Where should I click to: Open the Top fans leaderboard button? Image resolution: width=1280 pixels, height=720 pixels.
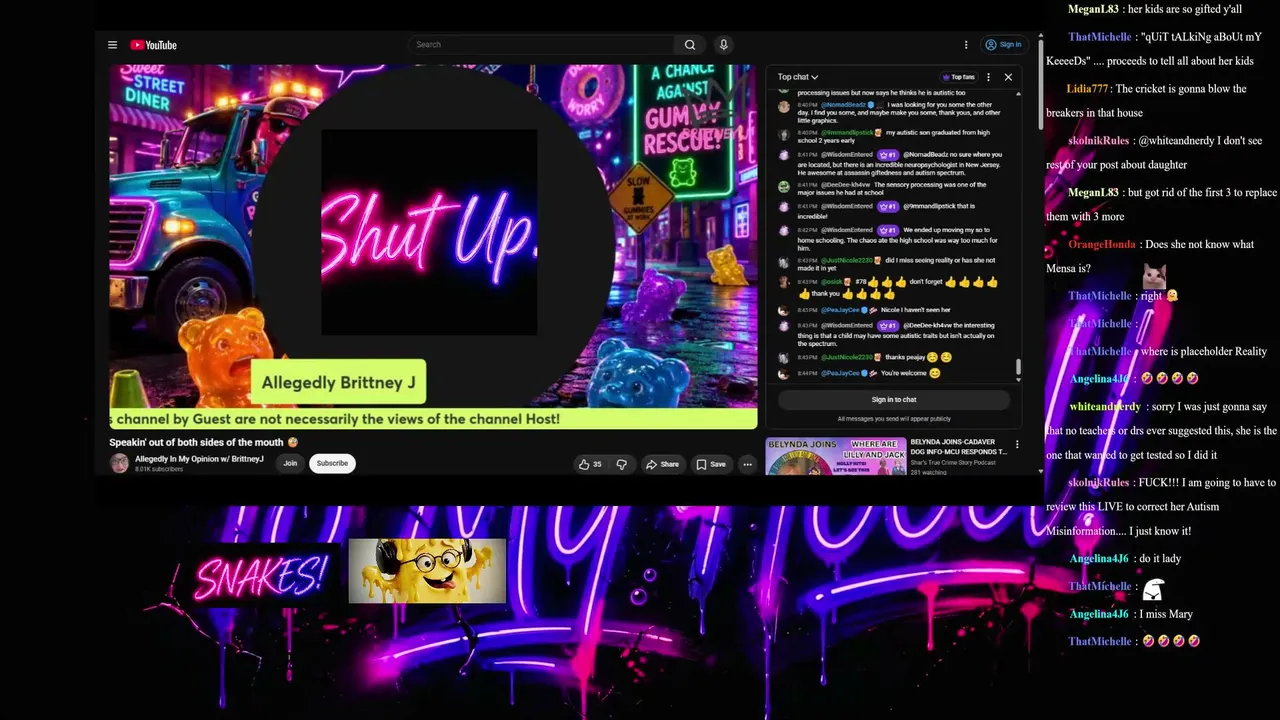coord(958,77)
